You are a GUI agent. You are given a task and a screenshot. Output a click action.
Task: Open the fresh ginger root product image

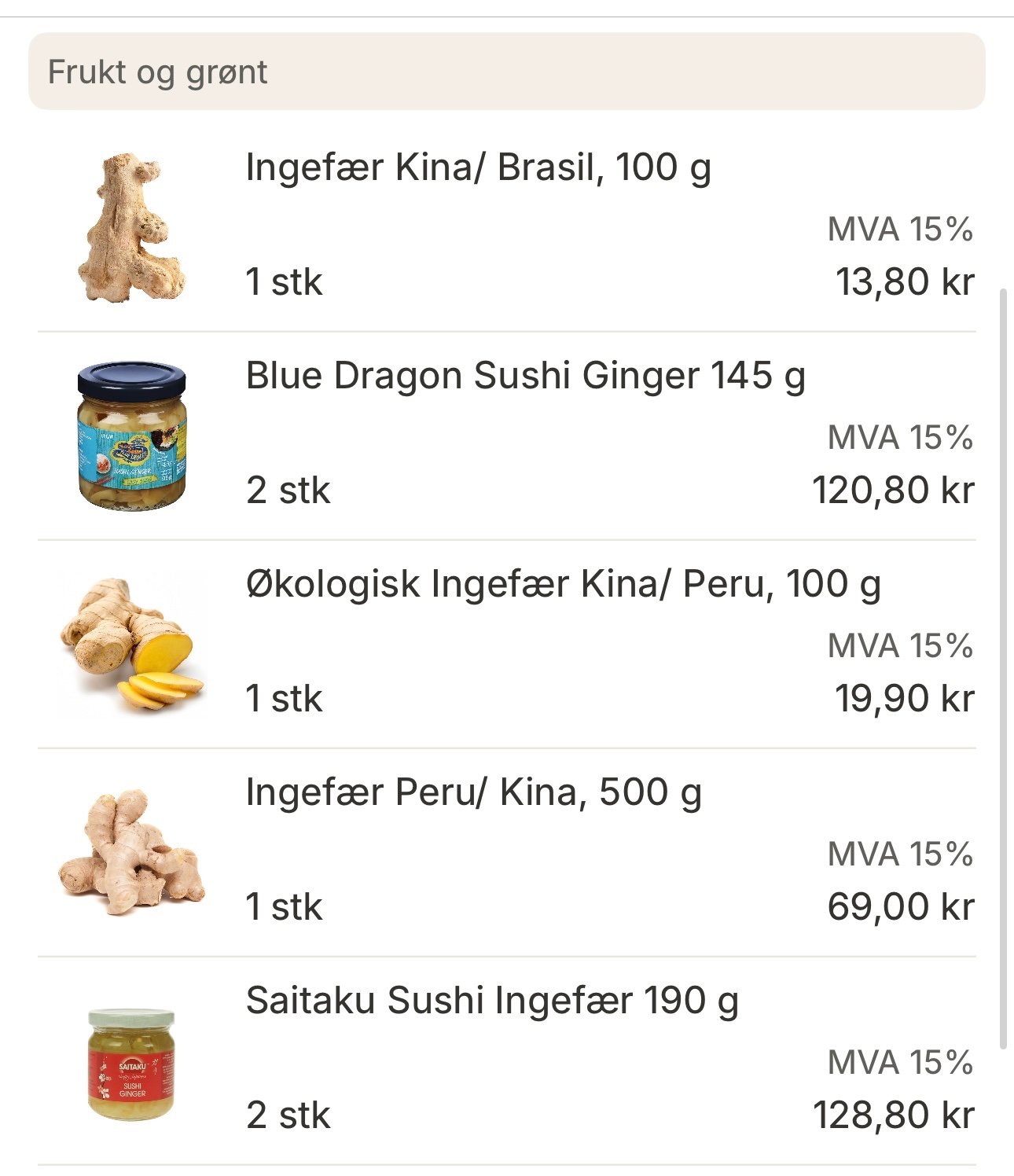tap(131, 227)
